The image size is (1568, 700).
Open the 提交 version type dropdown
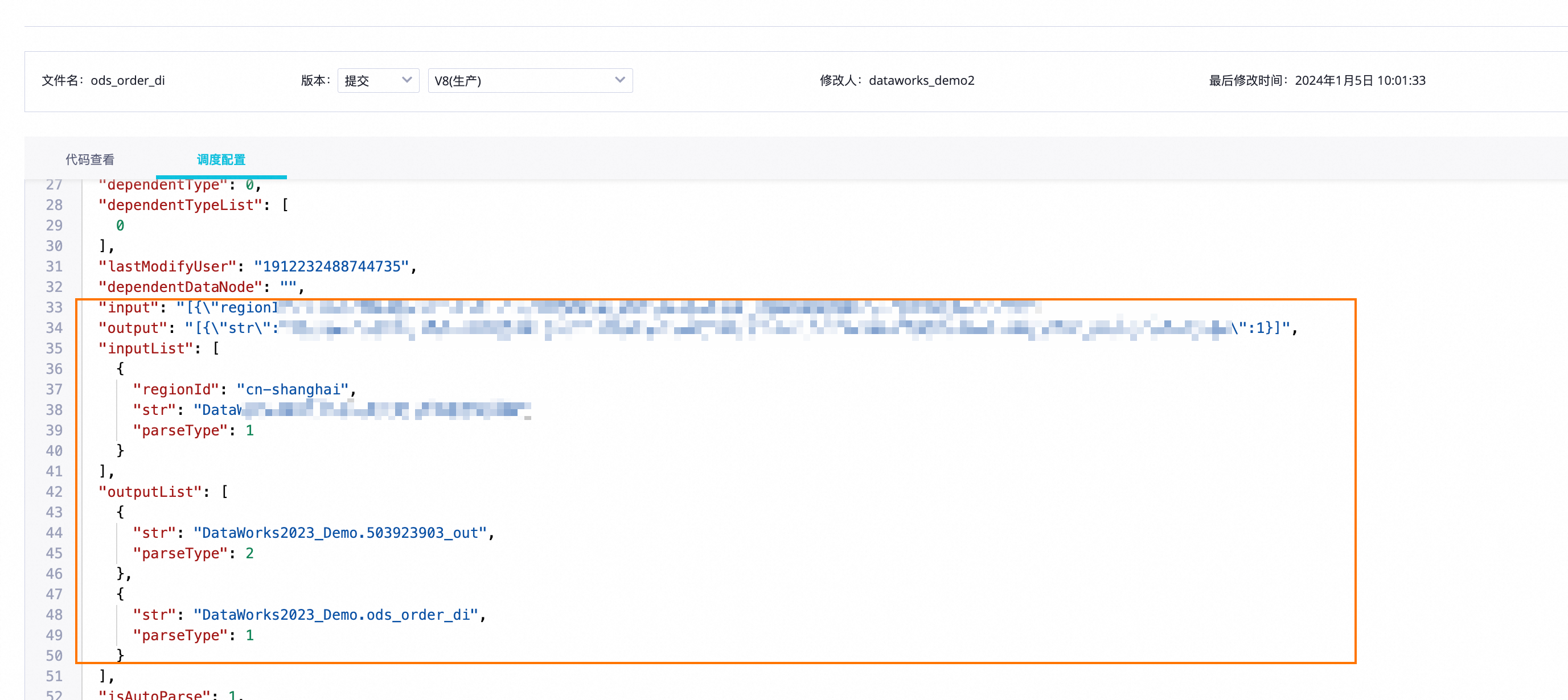click(378, 80)
